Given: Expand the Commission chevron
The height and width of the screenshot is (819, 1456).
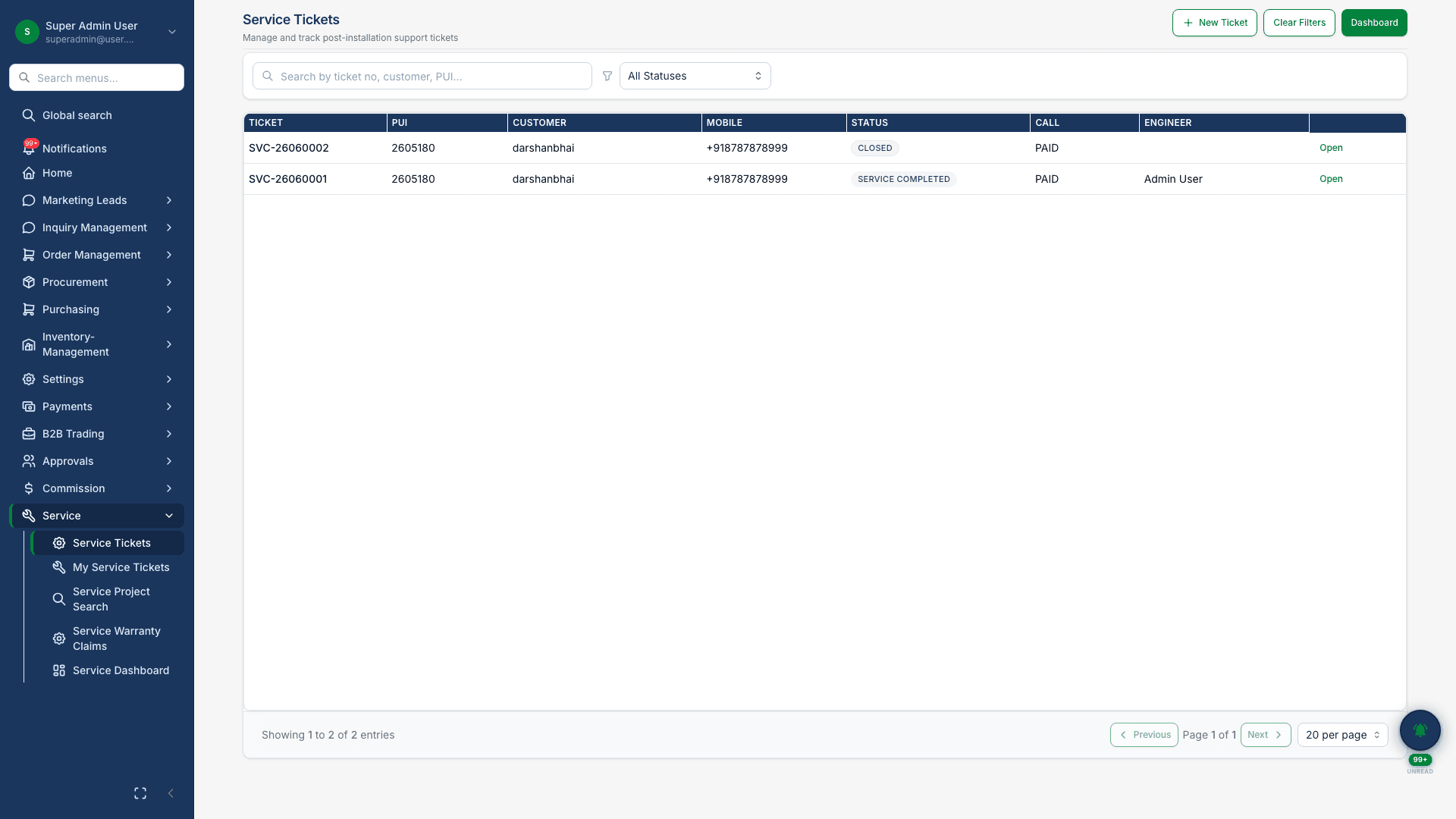Looking at the screenshot, I should pos(169,488).
